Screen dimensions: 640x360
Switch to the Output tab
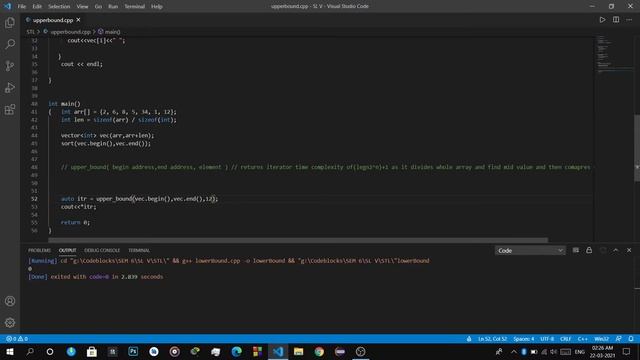tap(67, 250)
